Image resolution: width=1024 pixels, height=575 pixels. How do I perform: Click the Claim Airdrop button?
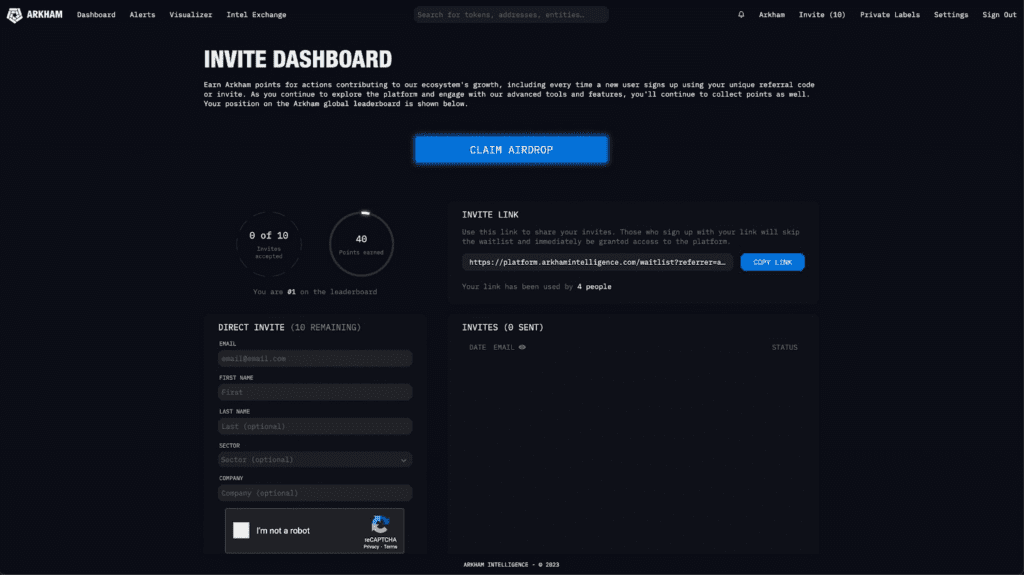tap(511, 150)
